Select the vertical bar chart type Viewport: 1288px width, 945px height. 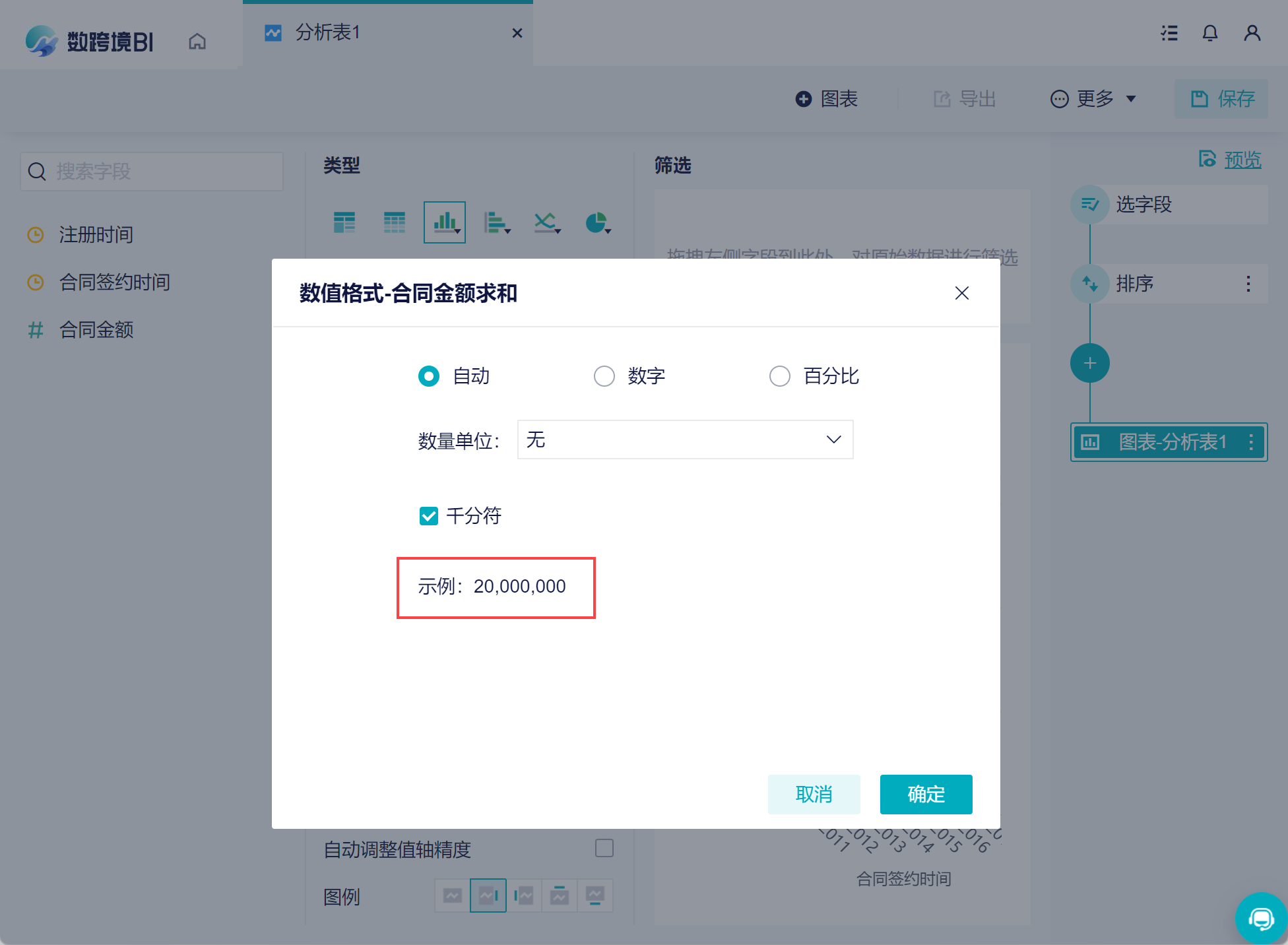[444, 222]
